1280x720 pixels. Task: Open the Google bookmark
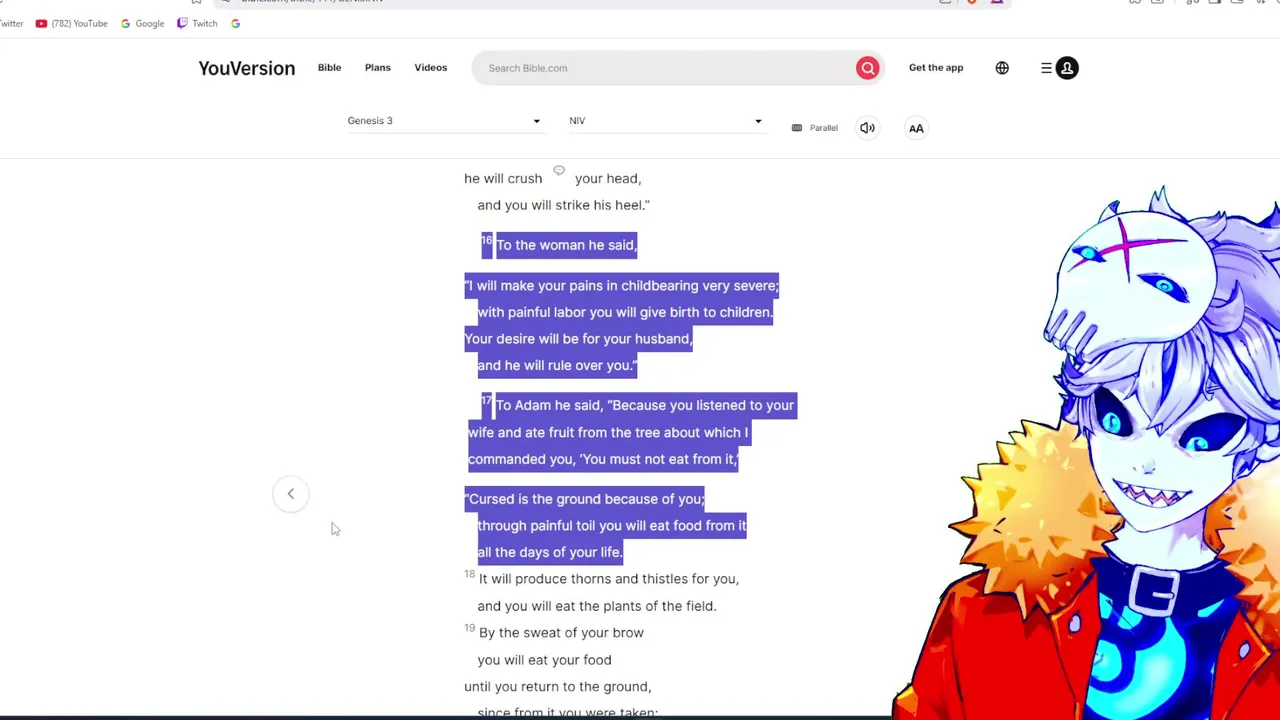(x=142, y=23)
